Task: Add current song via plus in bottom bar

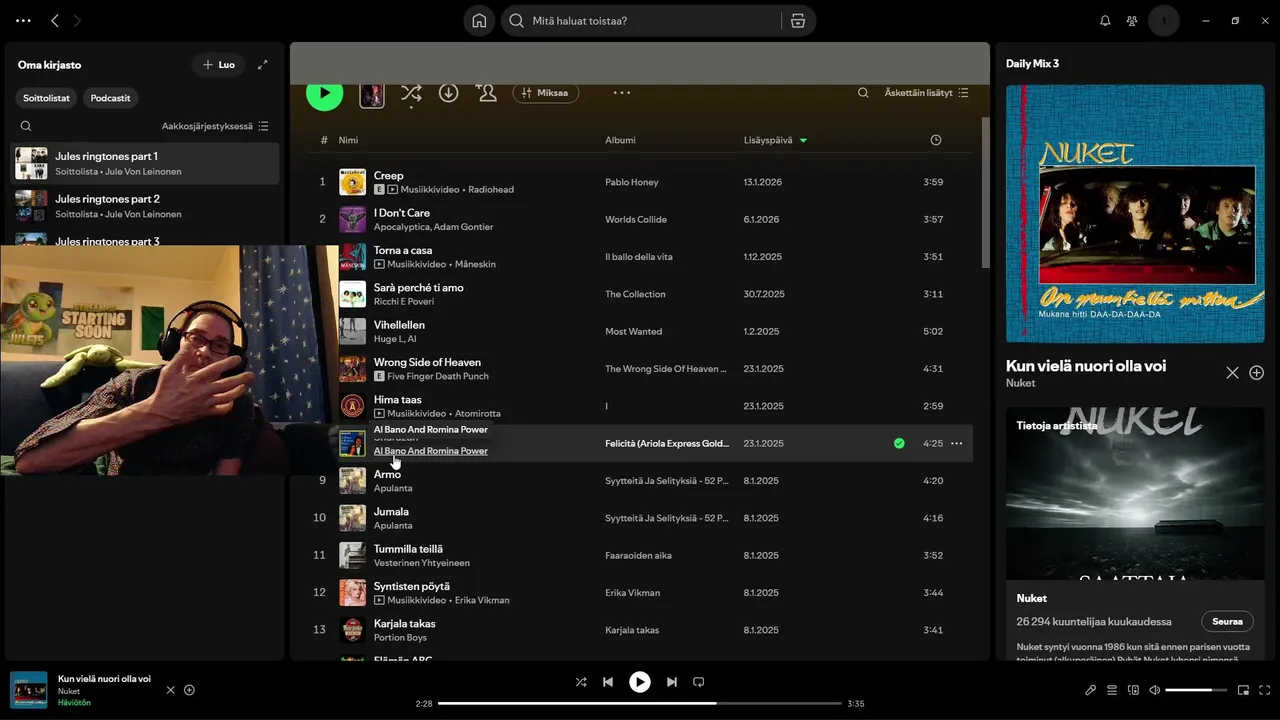Action: coord(189,690)
